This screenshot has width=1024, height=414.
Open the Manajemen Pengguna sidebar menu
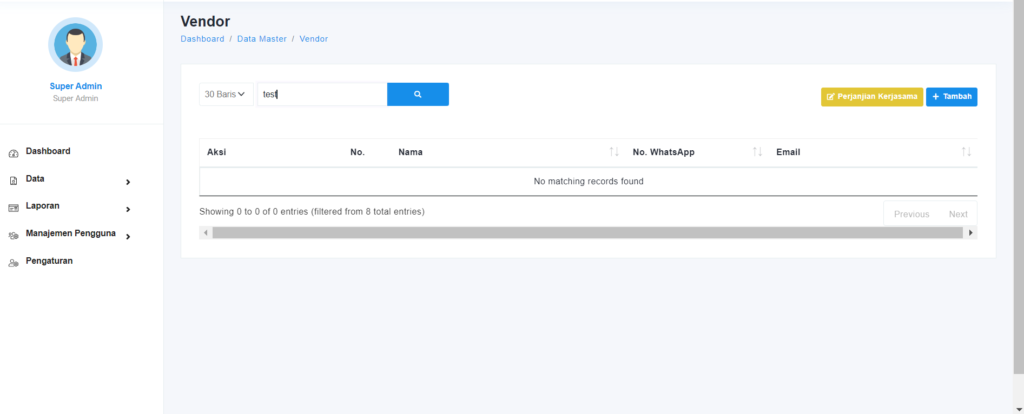click(71, 233)
